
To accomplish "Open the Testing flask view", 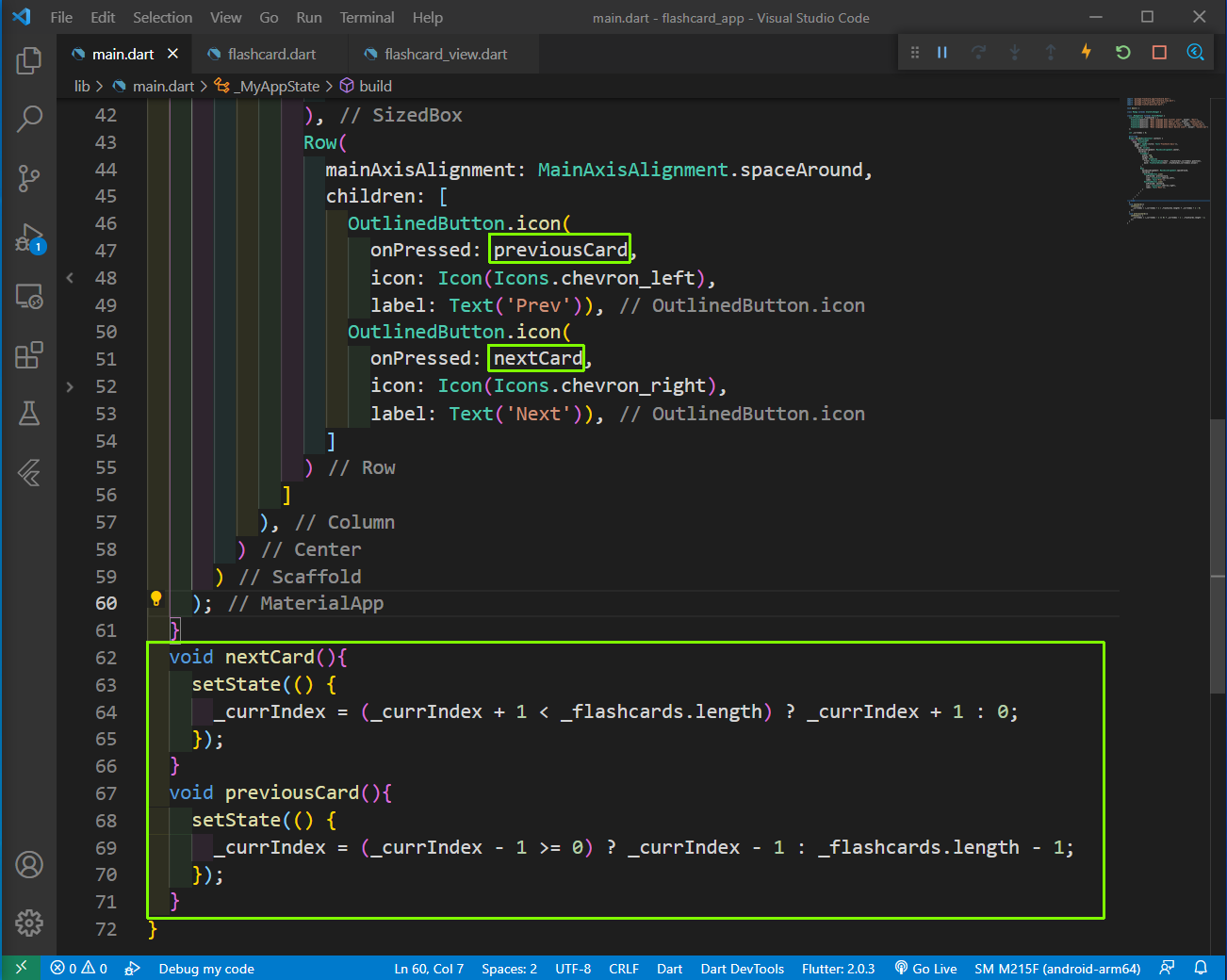I will [x=29, y=413].
